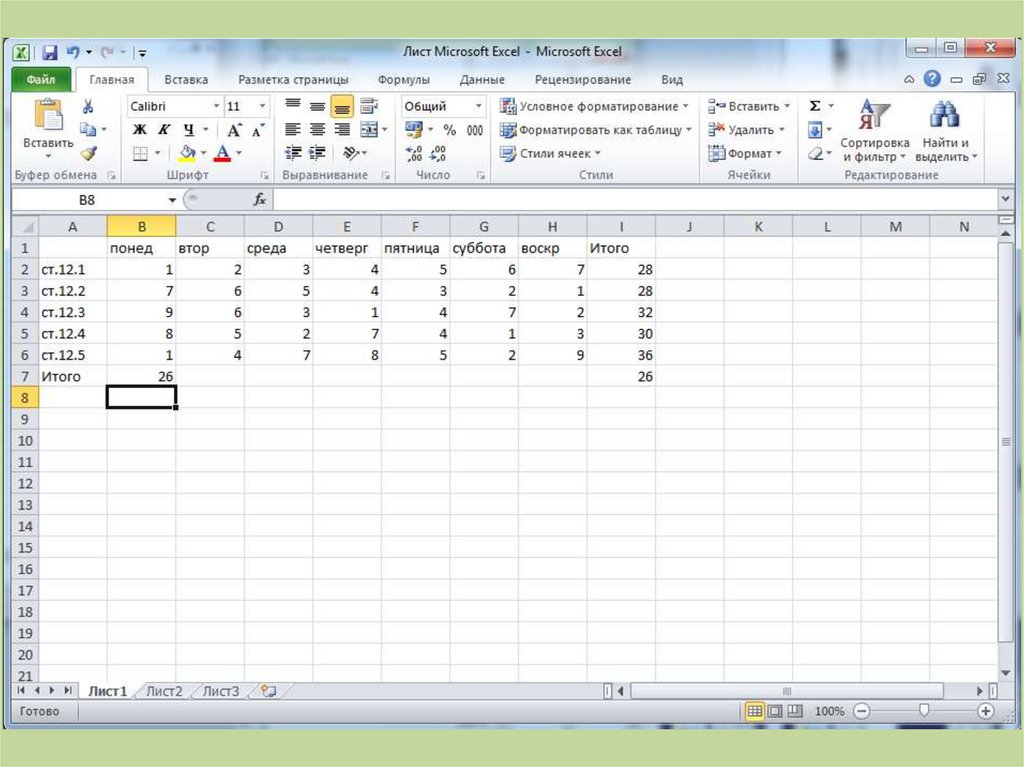Screen dimensions: 1024x767
Task: Toggle italic formatting (К)
Action: (x=163, y=130)
